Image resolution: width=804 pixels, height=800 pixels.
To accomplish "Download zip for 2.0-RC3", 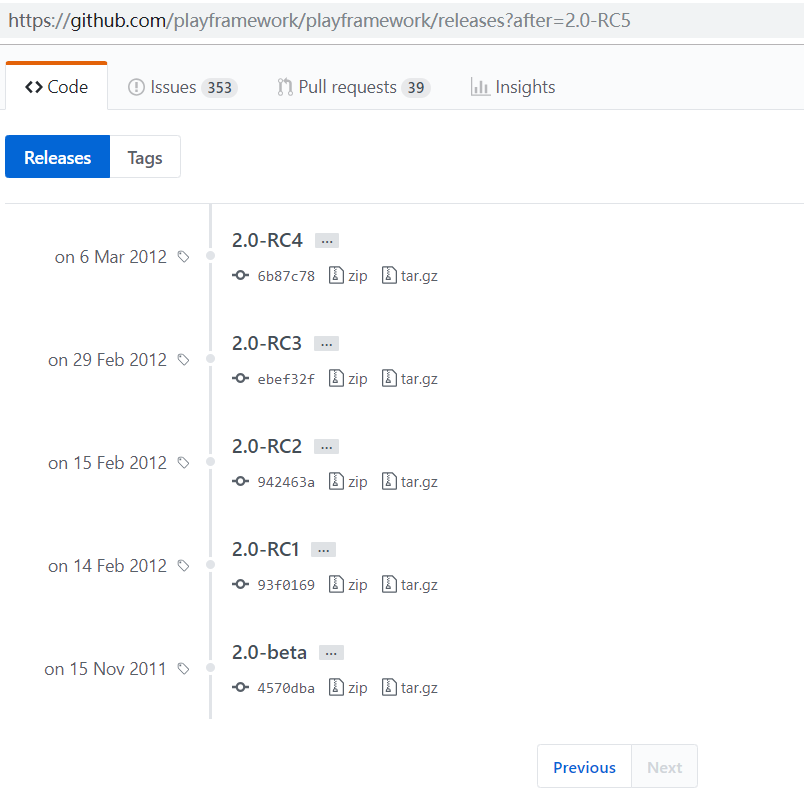I will 348,378.
